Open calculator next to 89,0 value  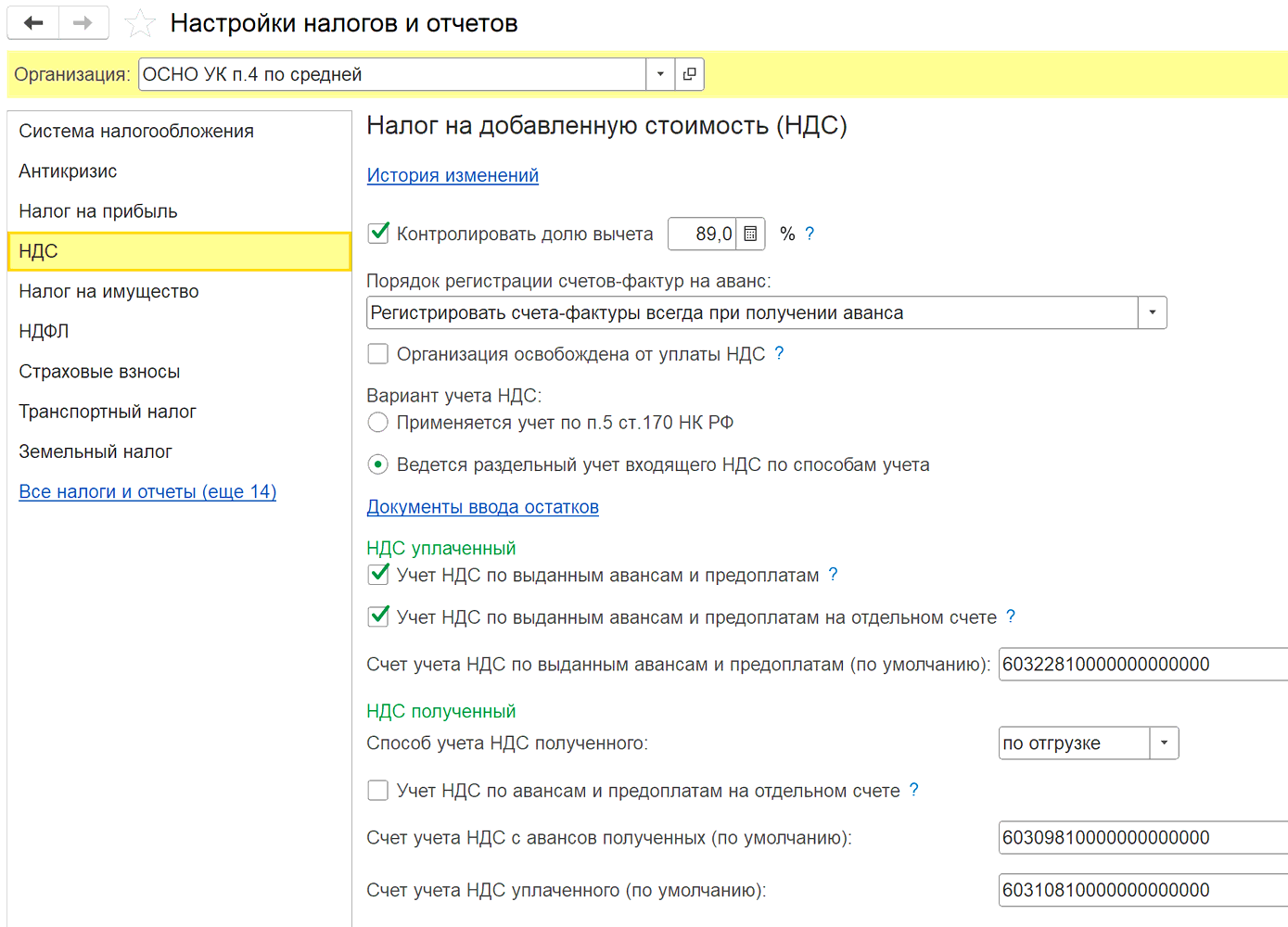750,234
